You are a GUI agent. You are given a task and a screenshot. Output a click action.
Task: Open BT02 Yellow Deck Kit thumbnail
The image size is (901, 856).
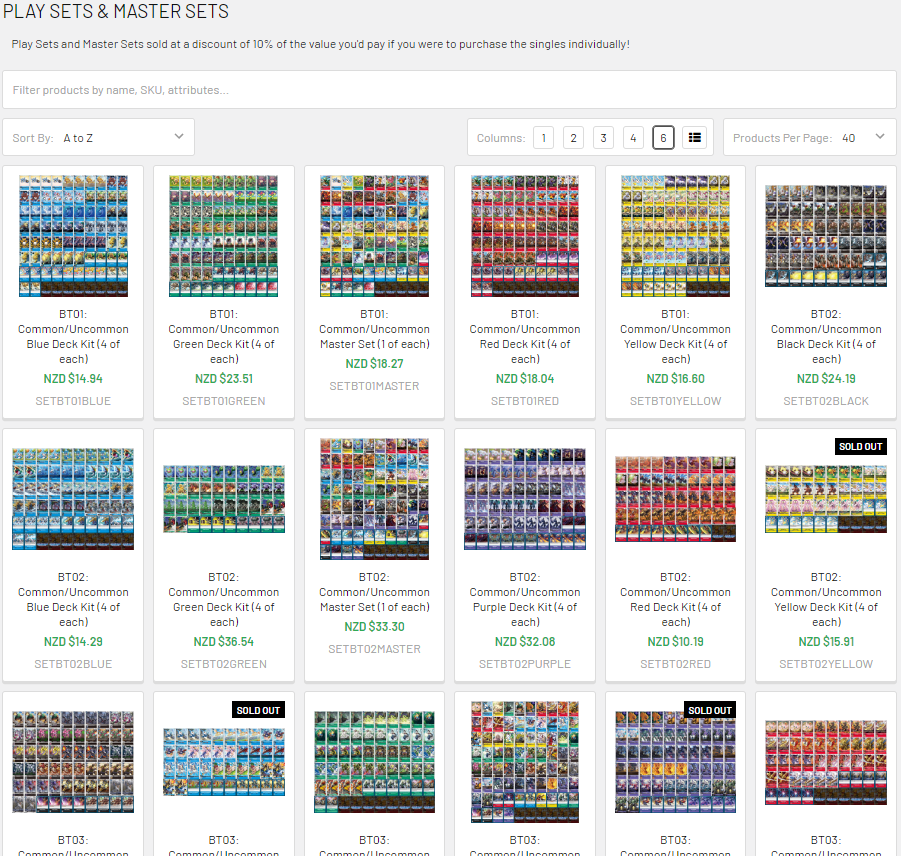826,499
